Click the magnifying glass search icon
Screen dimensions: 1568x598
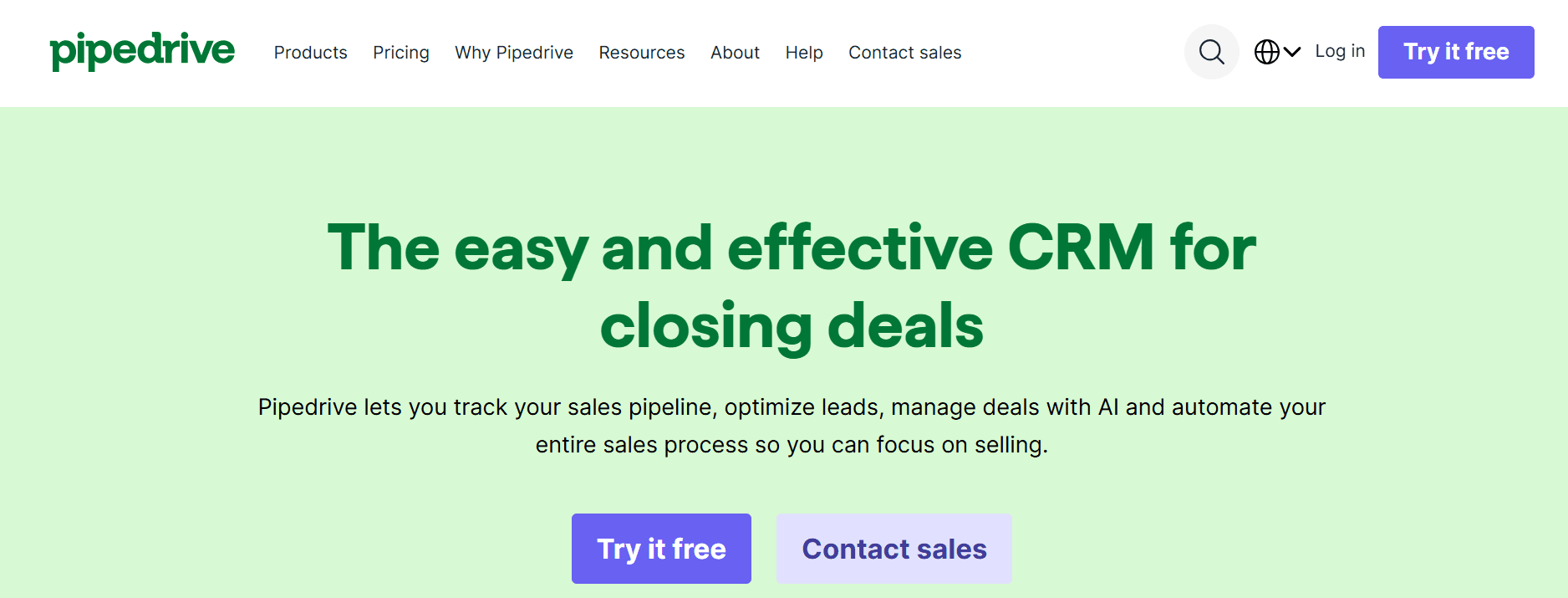coord(1211,52)
